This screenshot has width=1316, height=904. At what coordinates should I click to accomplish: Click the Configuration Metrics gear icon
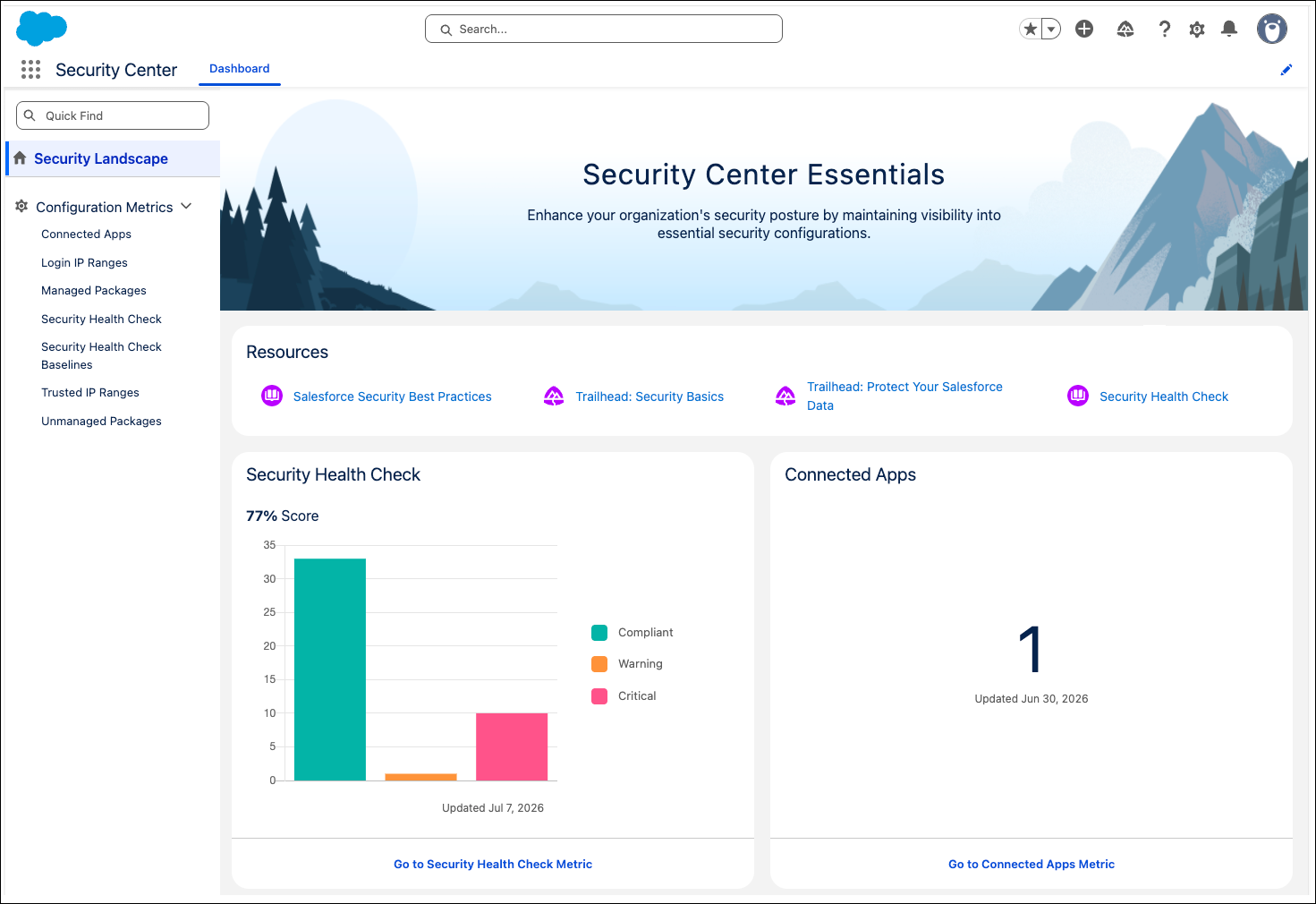[21, 206]
